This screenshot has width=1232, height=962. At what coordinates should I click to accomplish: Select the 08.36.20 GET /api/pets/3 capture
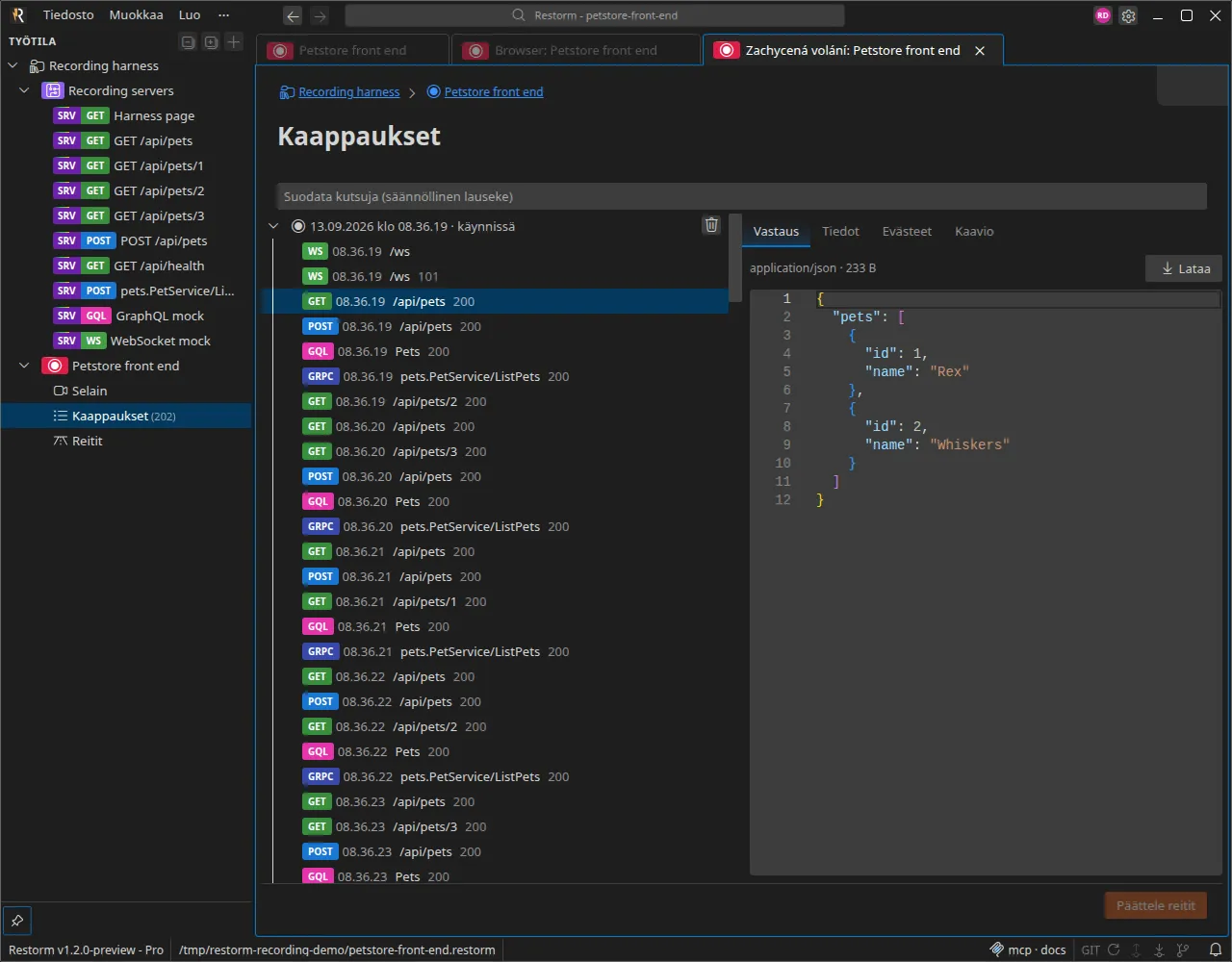click(x=495, y=451)
